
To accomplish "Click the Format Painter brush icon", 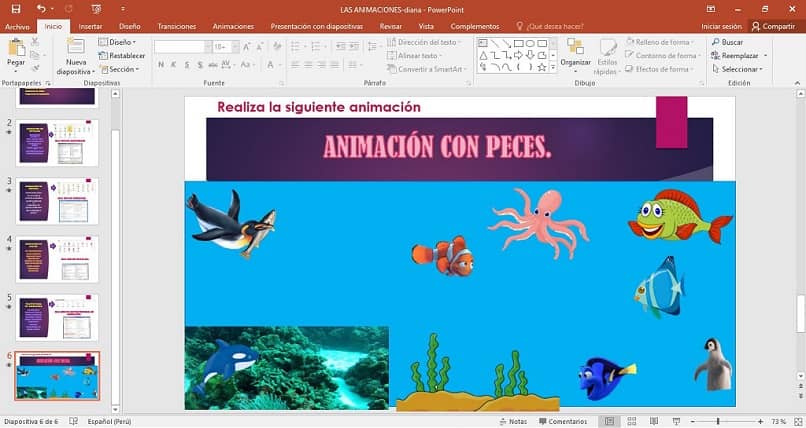I will [x=35, y=68].
